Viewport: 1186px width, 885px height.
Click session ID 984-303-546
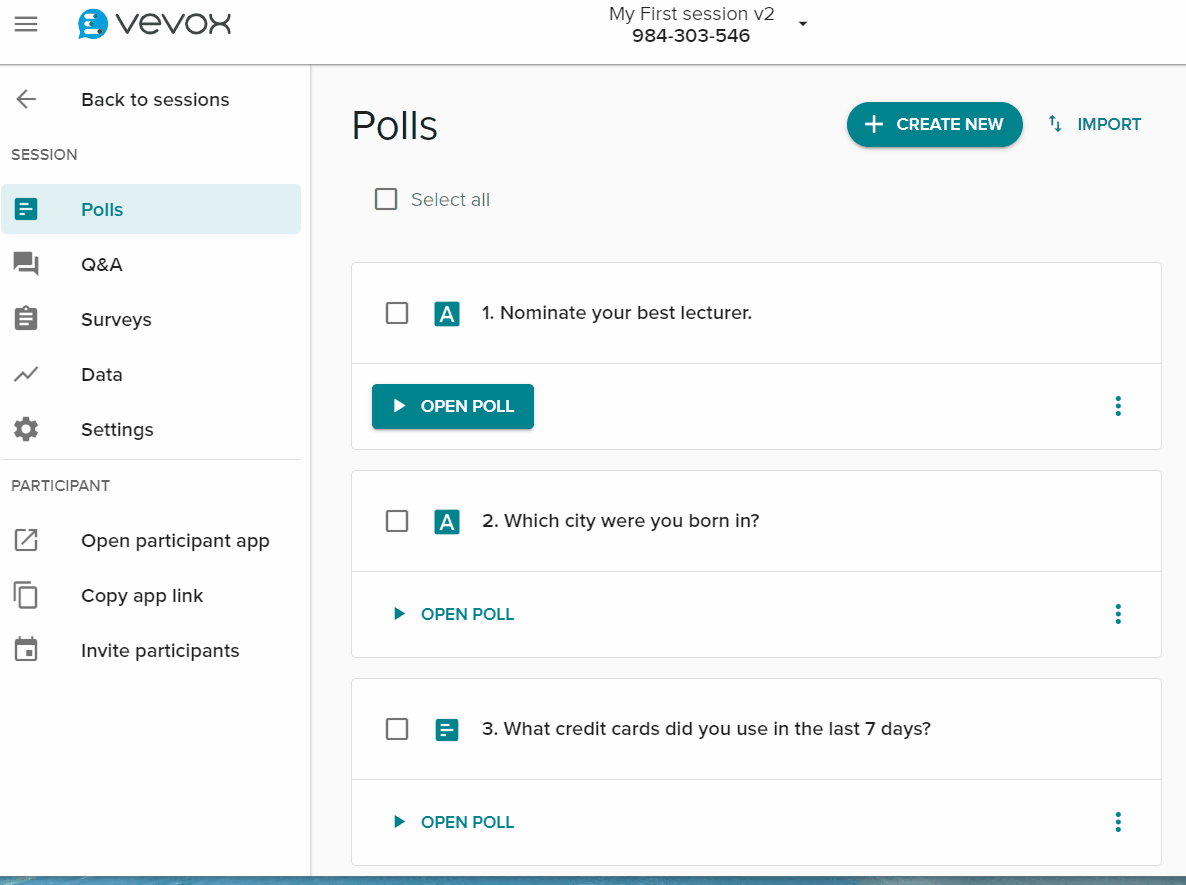coord(691,36)
